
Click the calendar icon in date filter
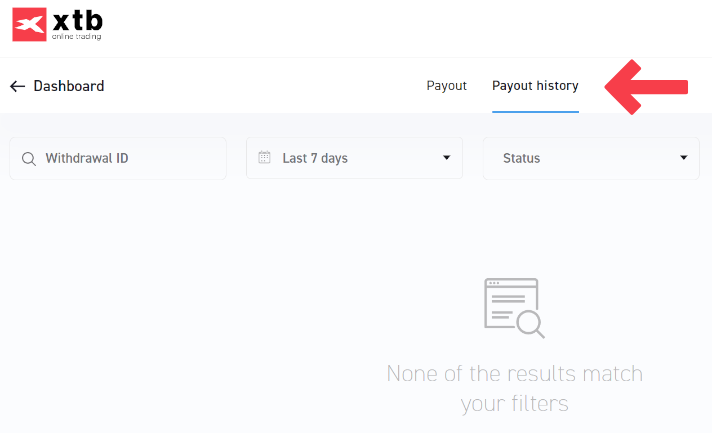264,158
